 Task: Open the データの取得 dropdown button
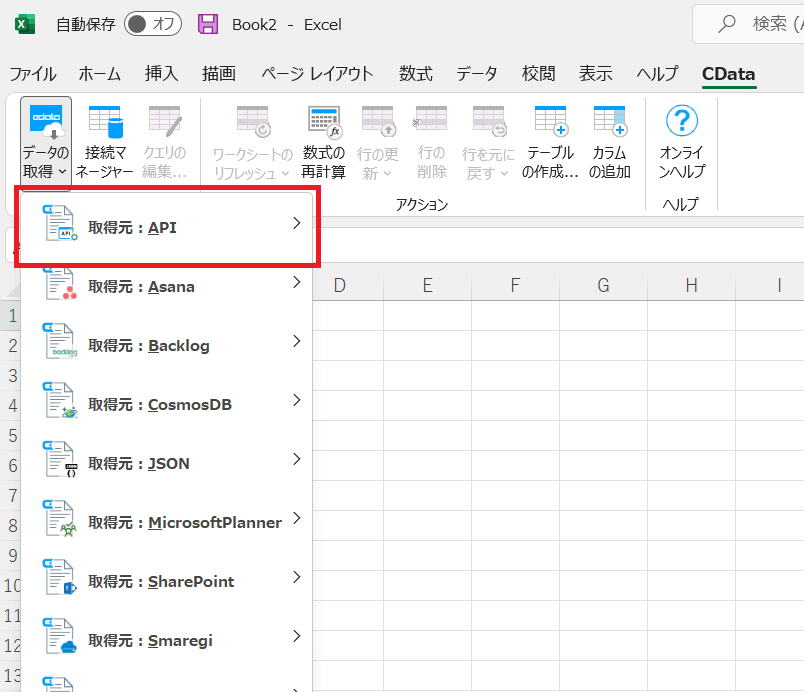tap(46, 142)
